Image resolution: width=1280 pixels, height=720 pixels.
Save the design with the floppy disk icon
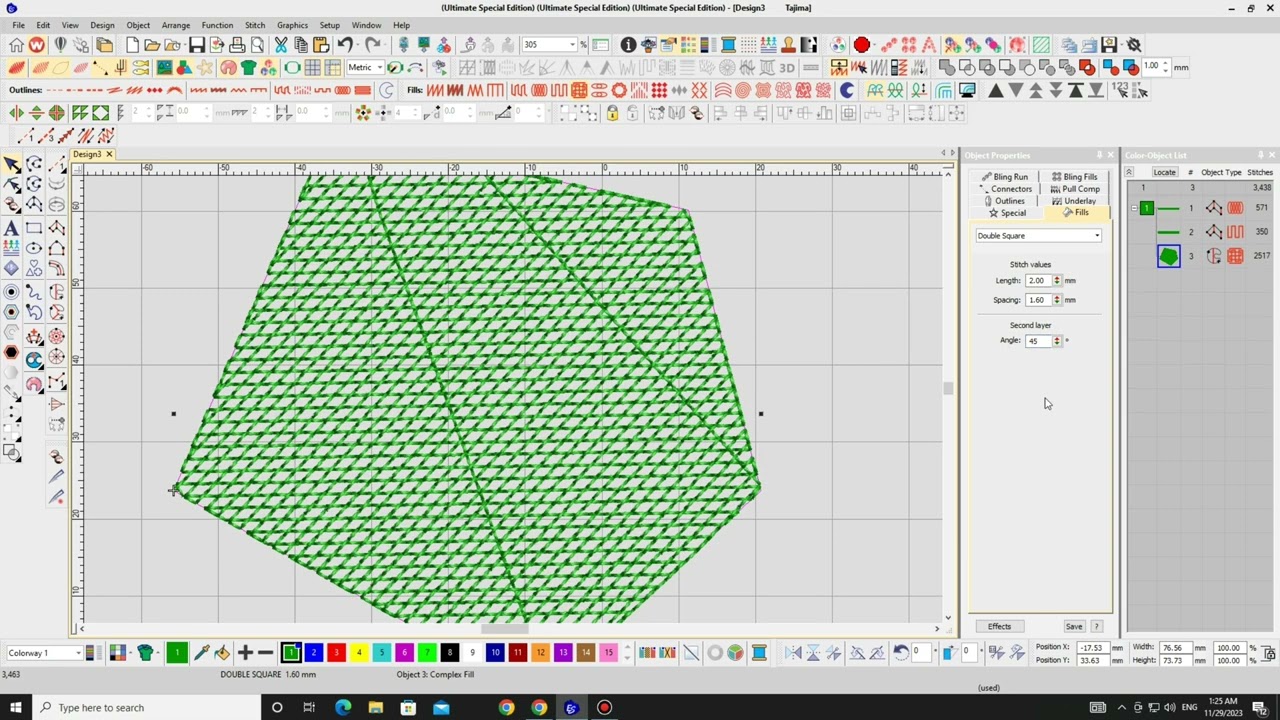point(197,45)
